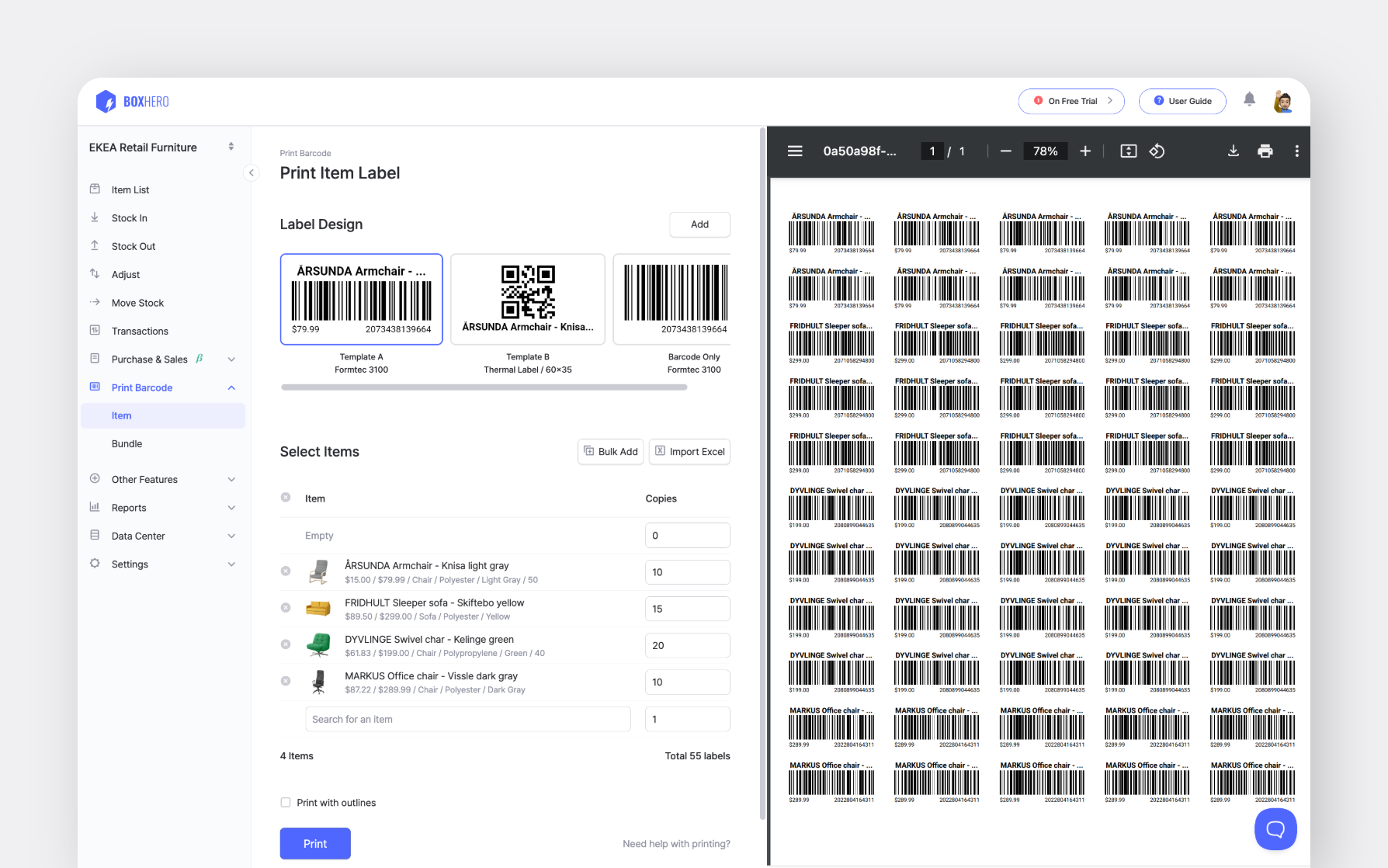The height and width of the screenshot is (868, 1388).
Task: Click the BoxHero logo
Action: point(130,101)
